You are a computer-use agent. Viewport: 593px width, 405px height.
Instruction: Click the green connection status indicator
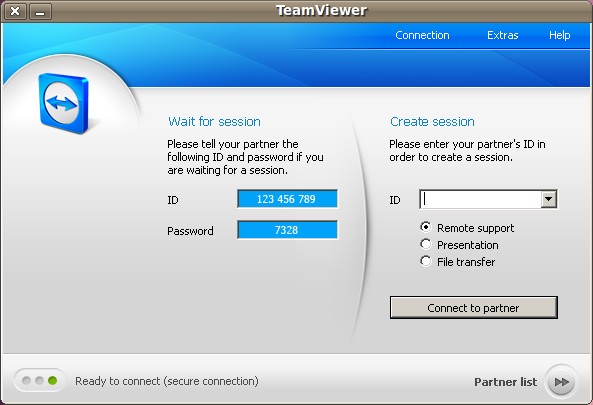pos(53,380)
